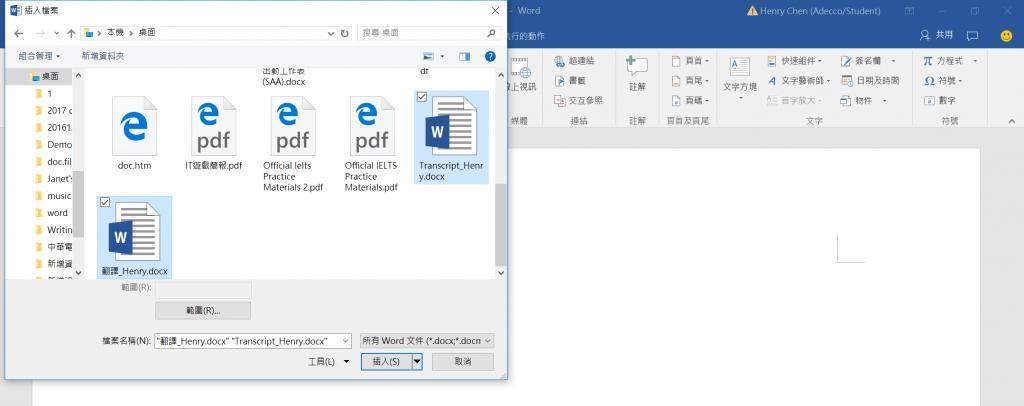This screenshot has width=1024, height=406.
Task: Expand the 頁碼 page number dropdown
Action: [x=706, y=101]
